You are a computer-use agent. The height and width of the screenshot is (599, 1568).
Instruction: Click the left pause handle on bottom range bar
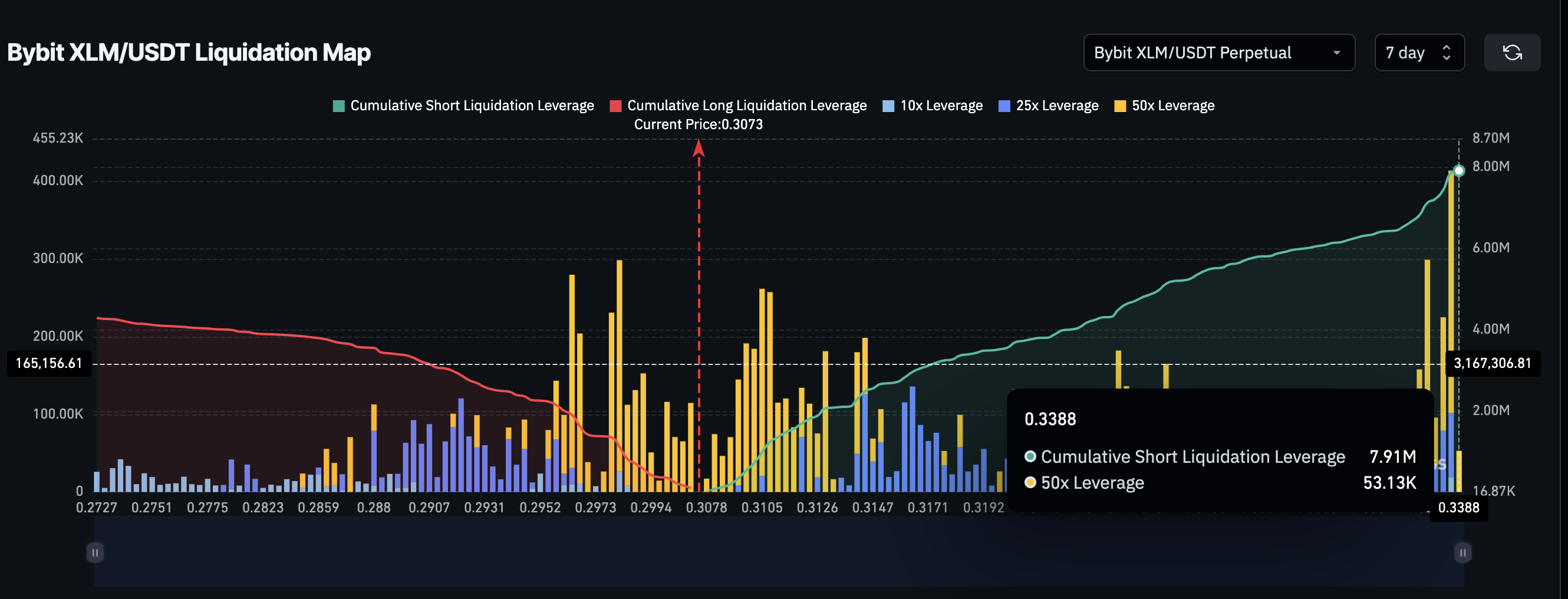(95, 553)
